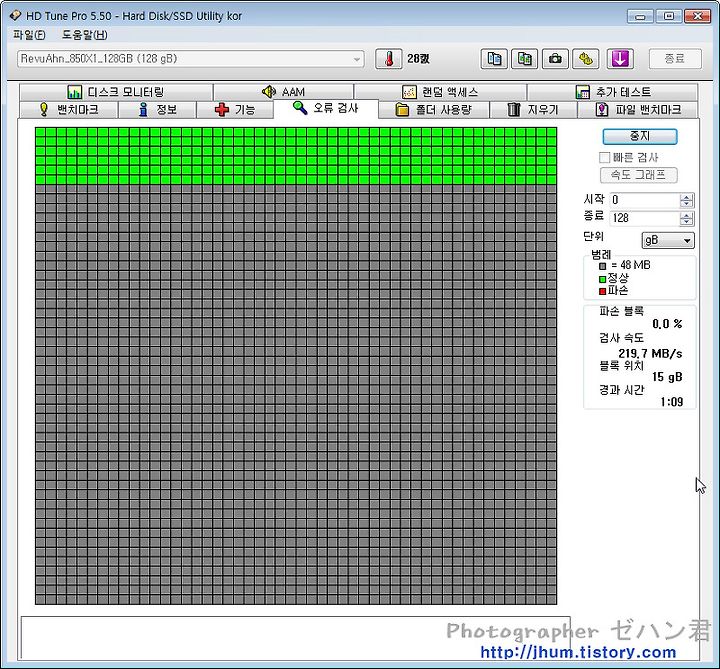Click the camera save screenshot icon
The width and height of the screenshot is (720, 669).
click(x=555, y=59)
